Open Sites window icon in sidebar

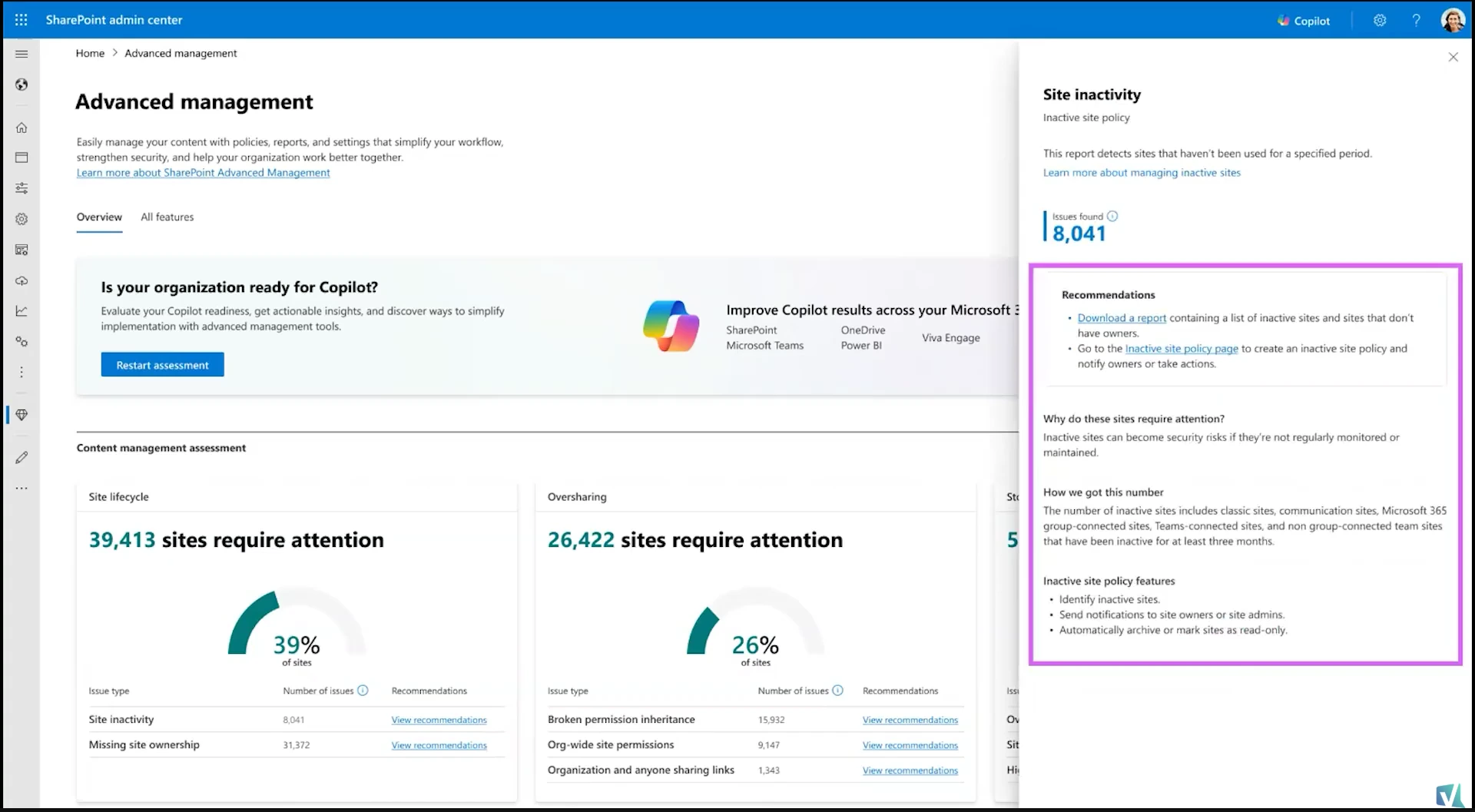point(22,157)
